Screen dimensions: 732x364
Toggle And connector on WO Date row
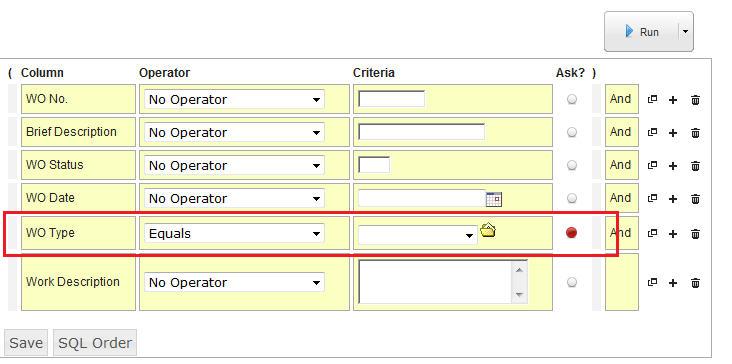[x=621, y=198]
